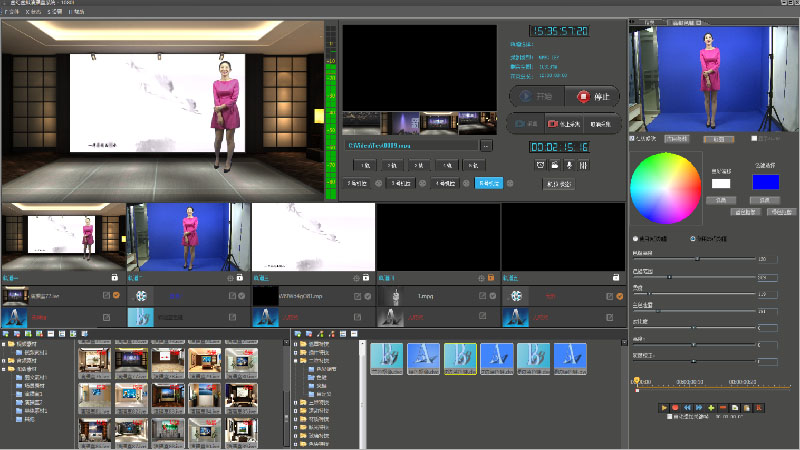This screenshot has height=450, width=800.
Task: Toggle the lock icon on first channel header
Action: [x=115, y=278]
